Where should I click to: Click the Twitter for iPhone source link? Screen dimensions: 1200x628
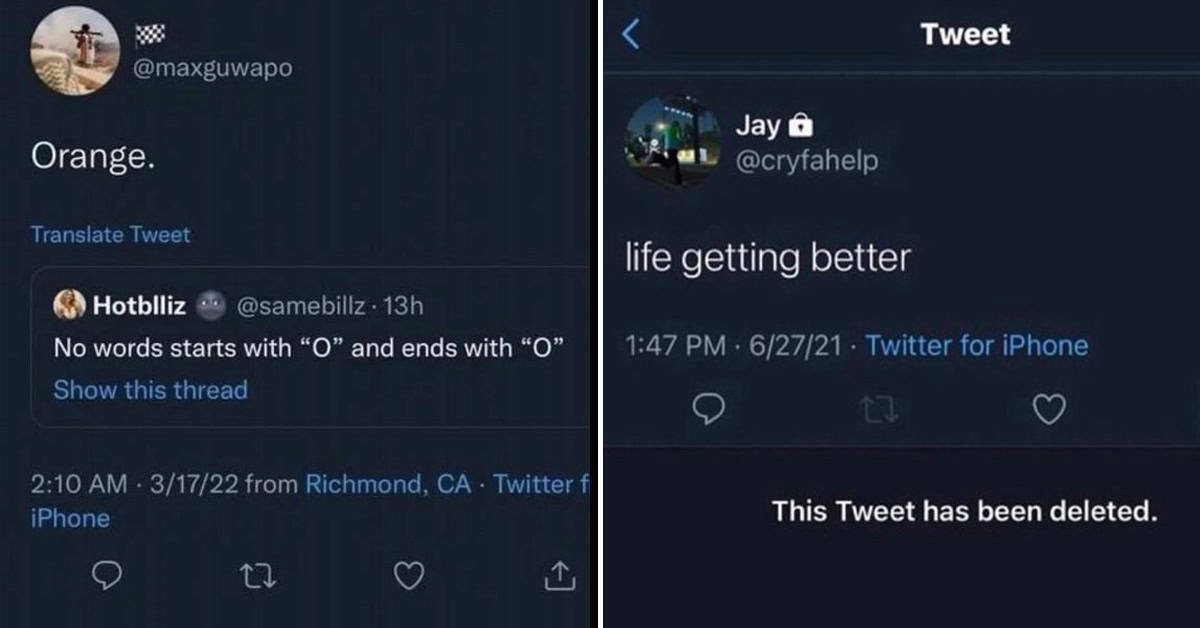pyautogui.click(x=977, y=345)
